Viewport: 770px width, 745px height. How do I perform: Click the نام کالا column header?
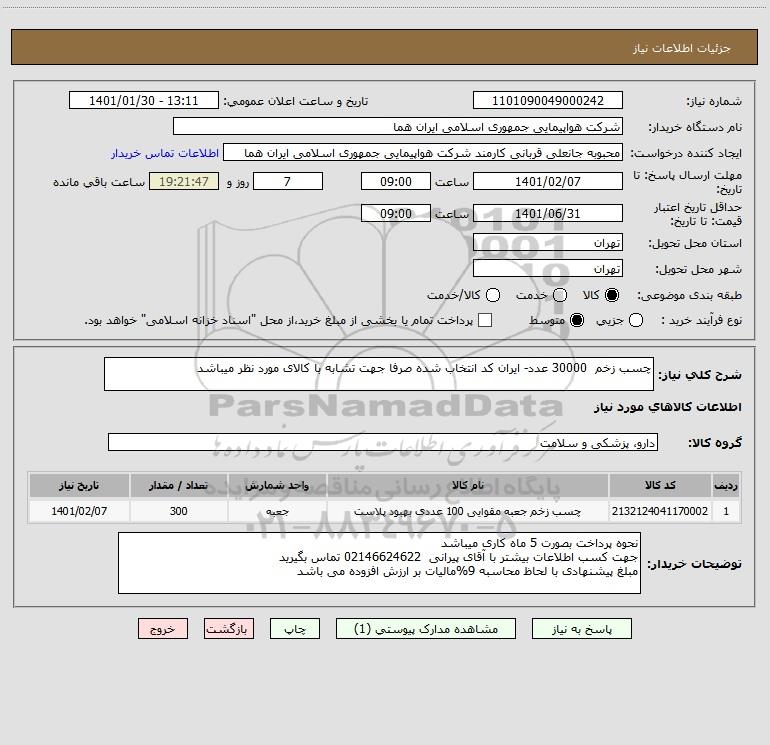pos(468,486)
